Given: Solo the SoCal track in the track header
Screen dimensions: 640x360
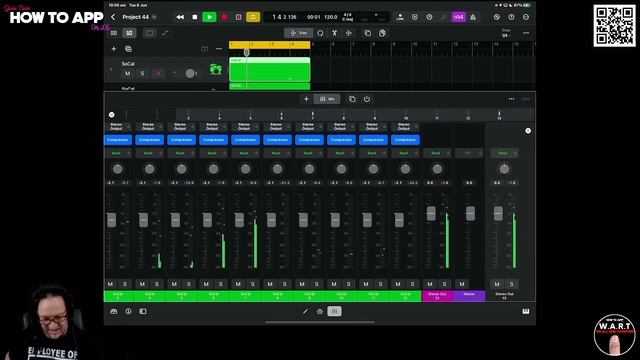Looking at the screenshot, I should [142, 73].
